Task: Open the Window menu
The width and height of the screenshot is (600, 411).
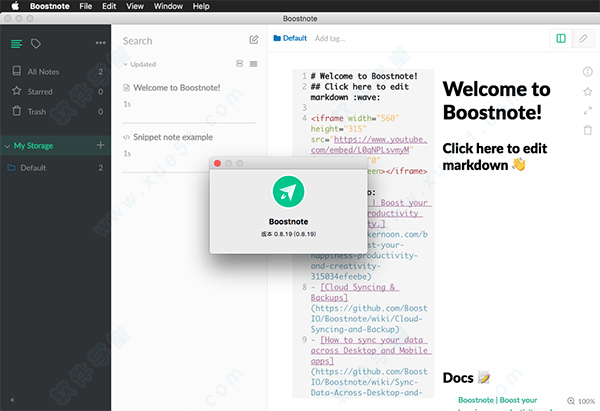Action: click(168, 6)
